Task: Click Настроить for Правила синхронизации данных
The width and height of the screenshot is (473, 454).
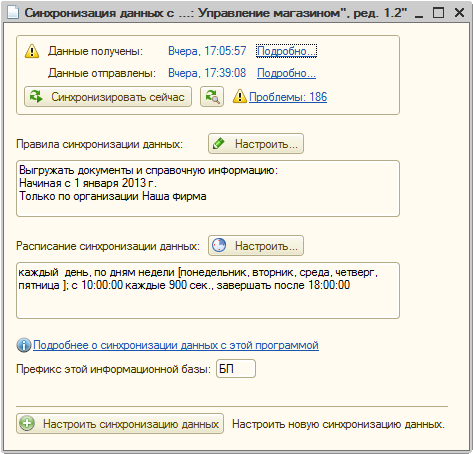Action: tap(256, 144)
